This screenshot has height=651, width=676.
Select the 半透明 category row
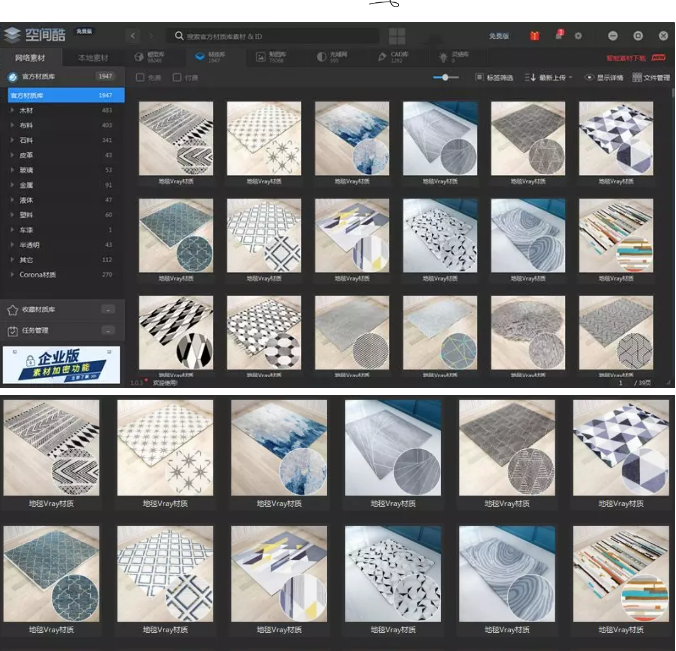pyautogui.click(x=63, y=245)
